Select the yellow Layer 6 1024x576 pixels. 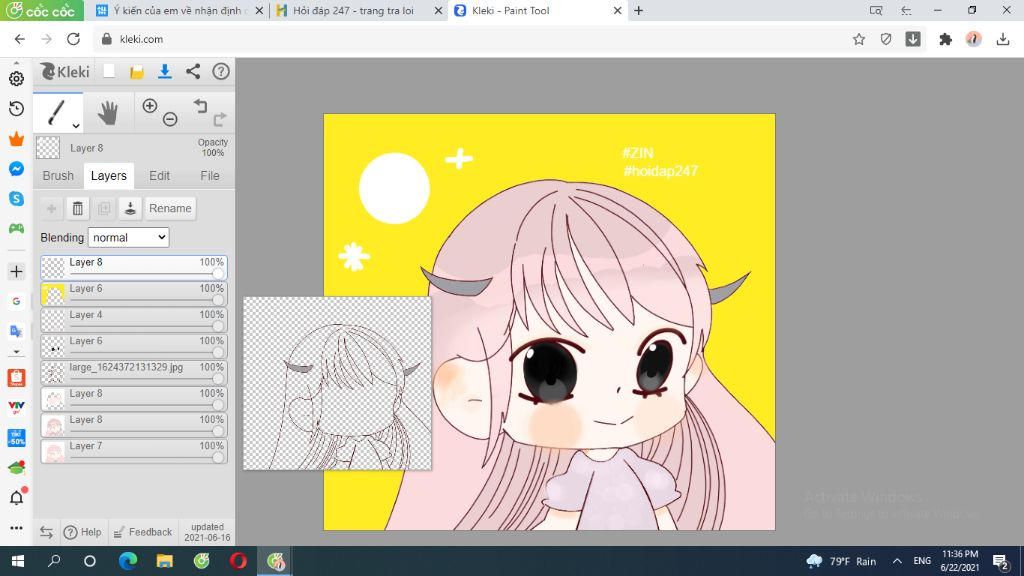point(134,293)
